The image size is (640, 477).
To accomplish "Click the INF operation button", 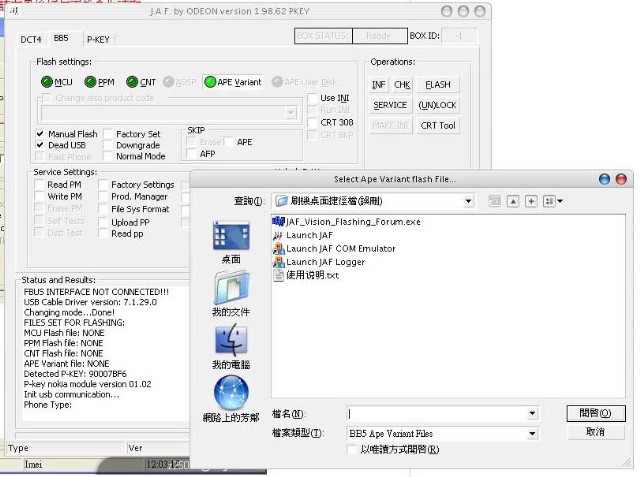I will tap(379, 84).
